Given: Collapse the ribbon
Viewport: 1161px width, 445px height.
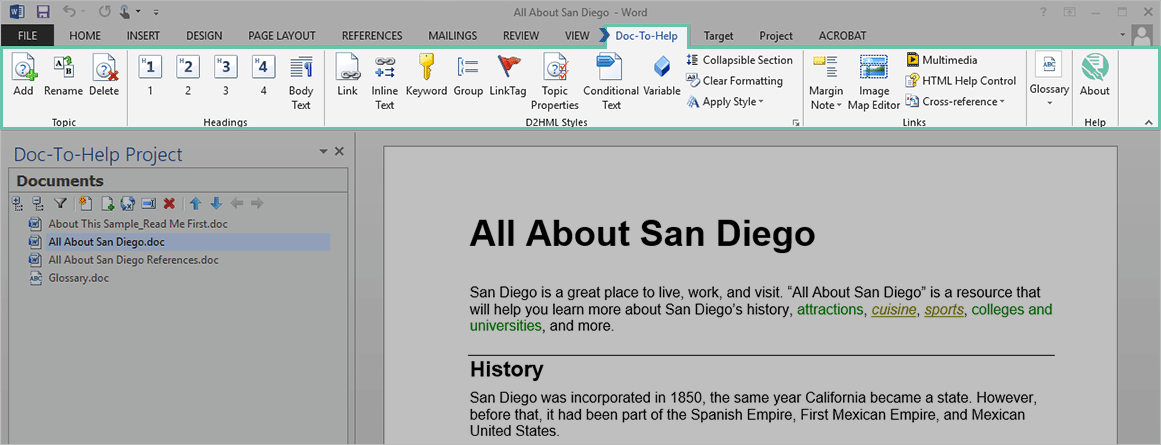Looking at the screenshot, I should pos(1148,122).
